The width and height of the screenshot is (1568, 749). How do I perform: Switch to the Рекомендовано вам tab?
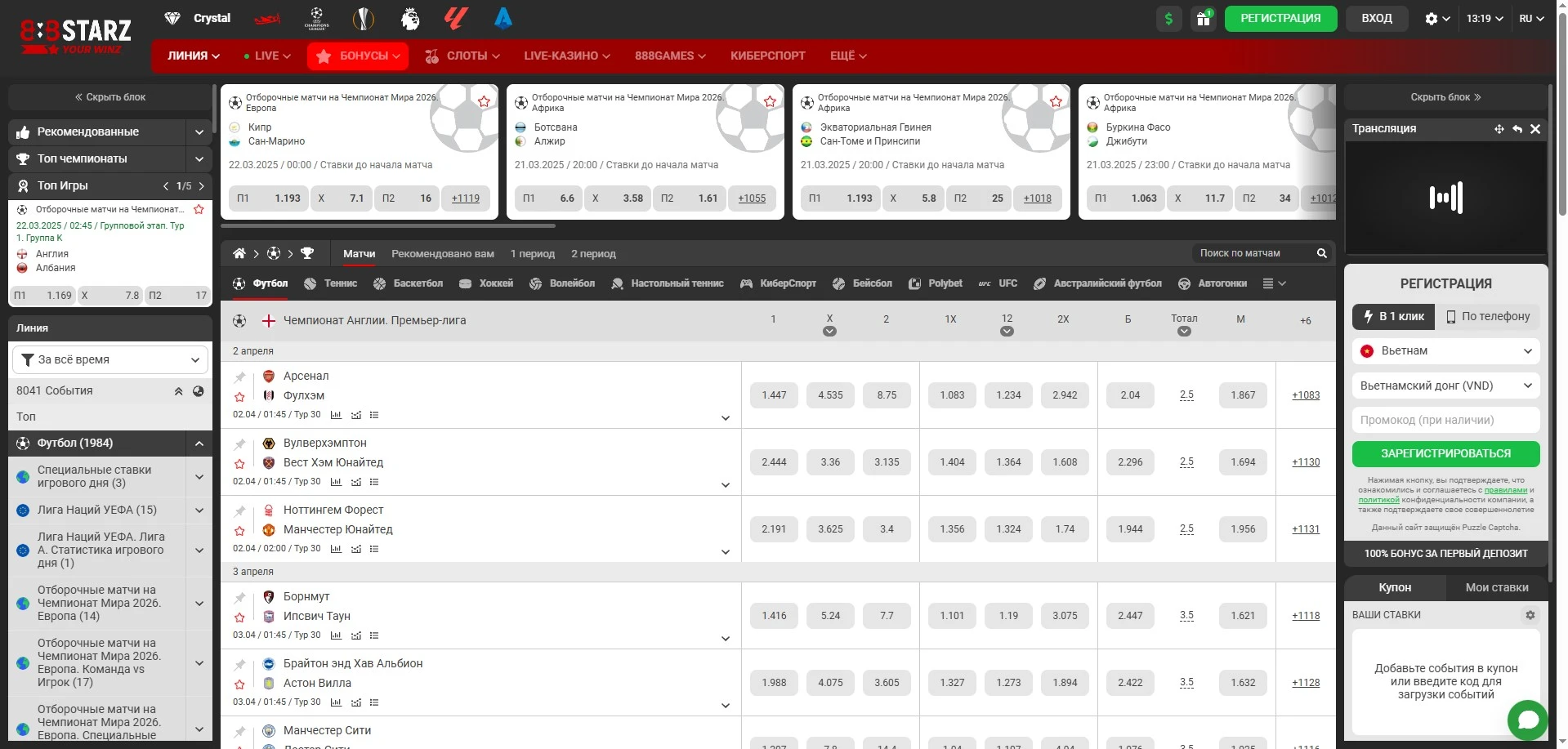coord(443,254)
